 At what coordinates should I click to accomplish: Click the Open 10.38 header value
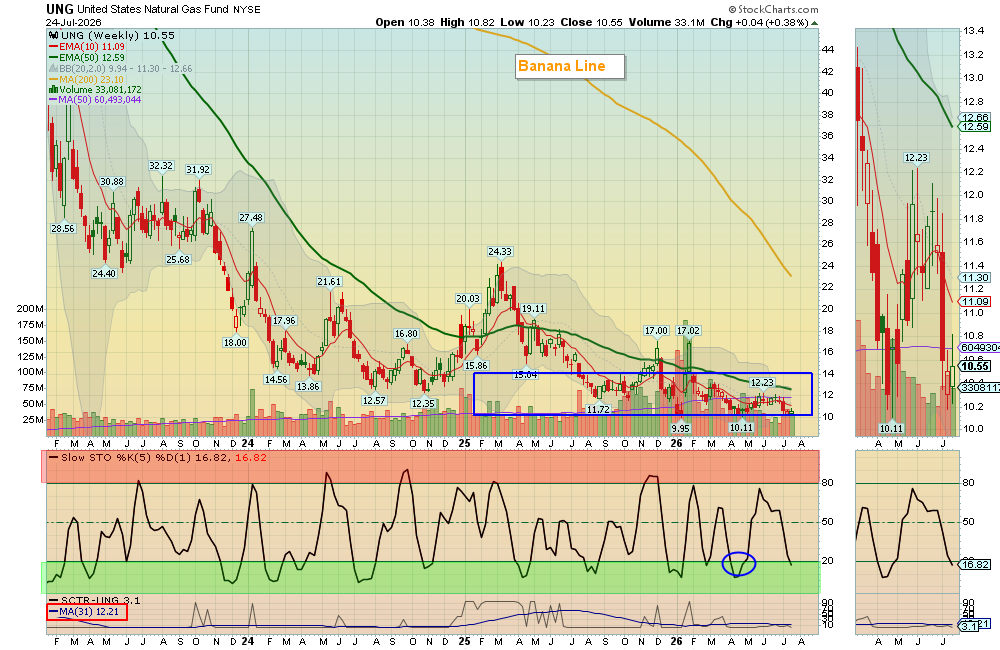(405, 22)
